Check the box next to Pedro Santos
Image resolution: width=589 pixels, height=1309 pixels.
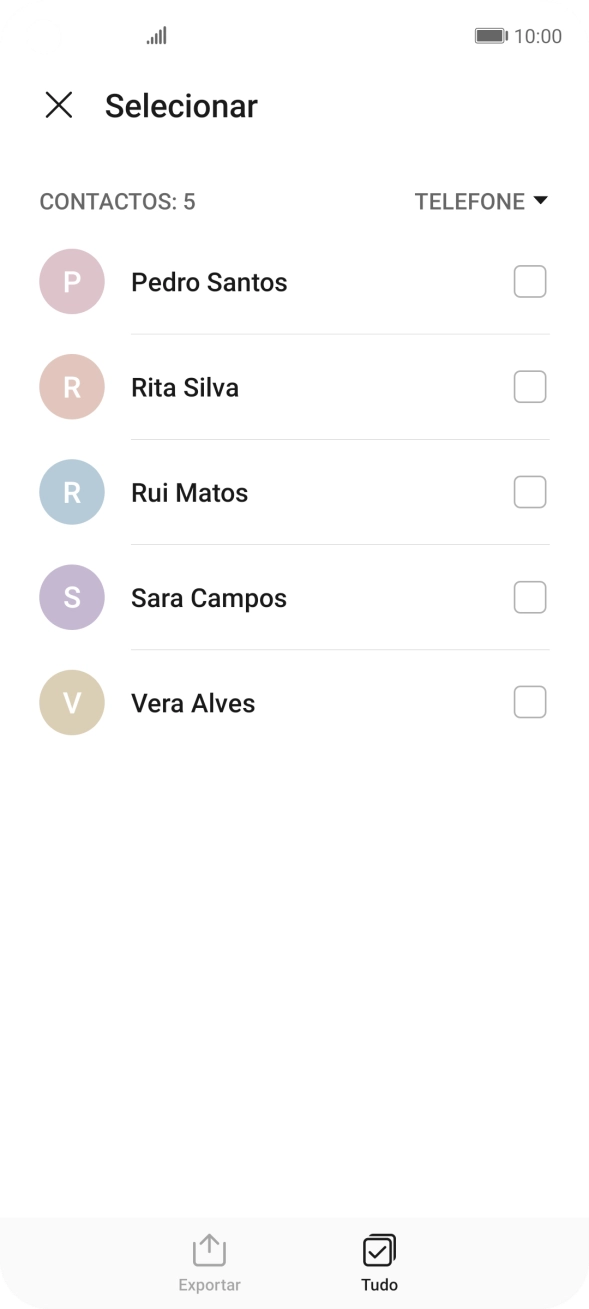[x=530, y=282]
